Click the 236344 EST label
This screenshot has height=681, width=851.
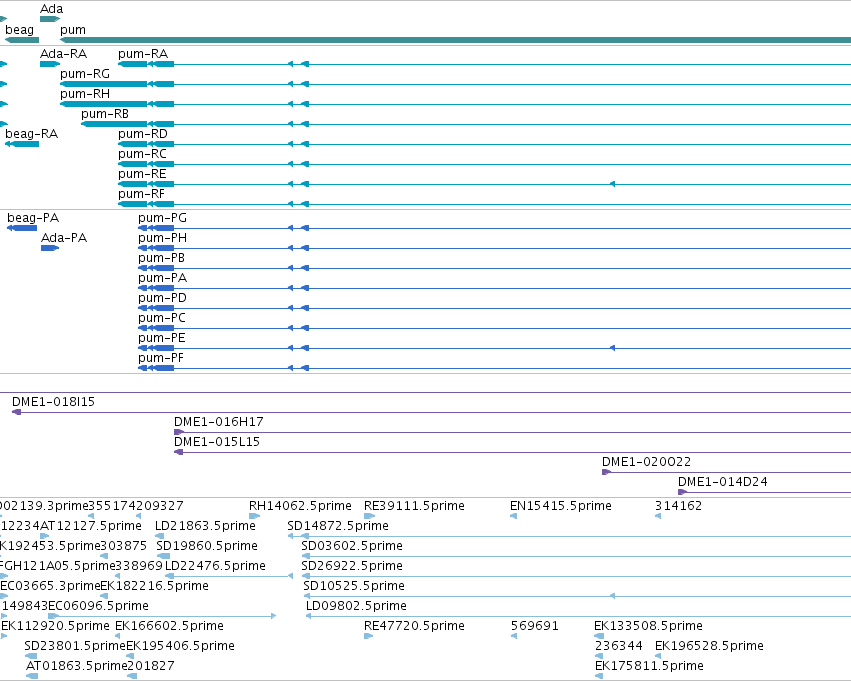(x=619, y=647)
